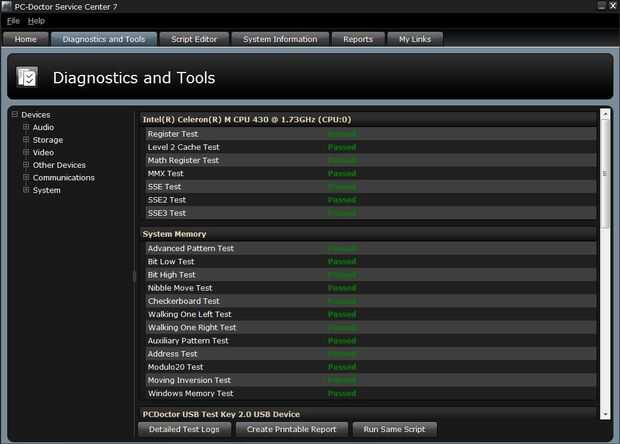This screenshot has height=444, width=620.
Task: Select Storage in the device tree
Action: [x=48, y=140]
